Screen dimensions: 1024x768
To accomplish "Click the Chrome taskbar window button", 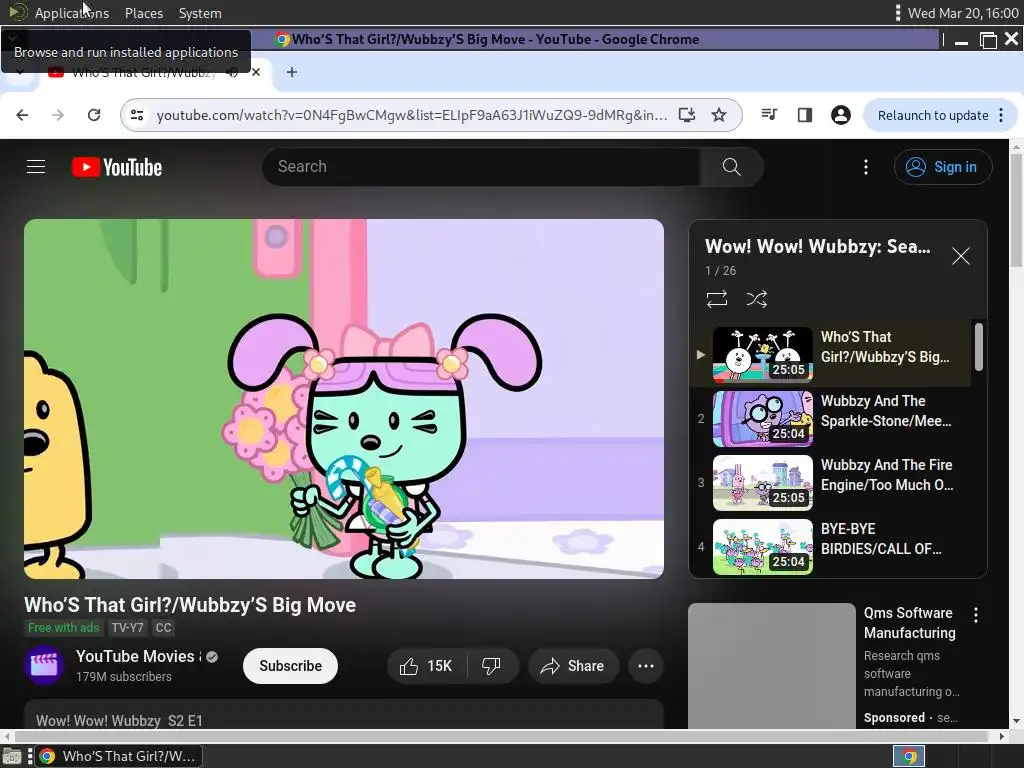I will point(118,756).
